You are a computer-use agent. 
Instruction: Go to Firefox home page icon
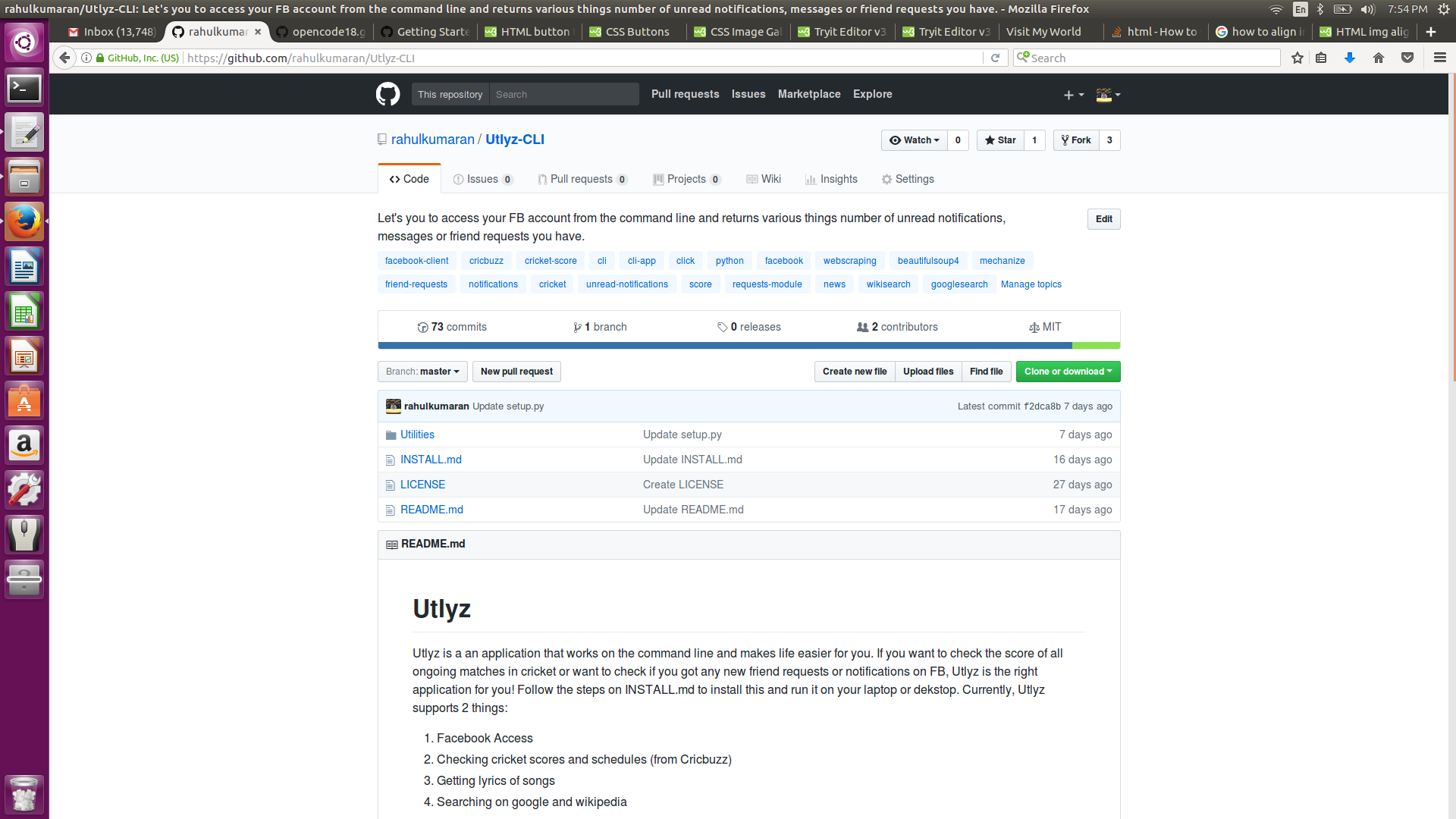point(1379,58)
